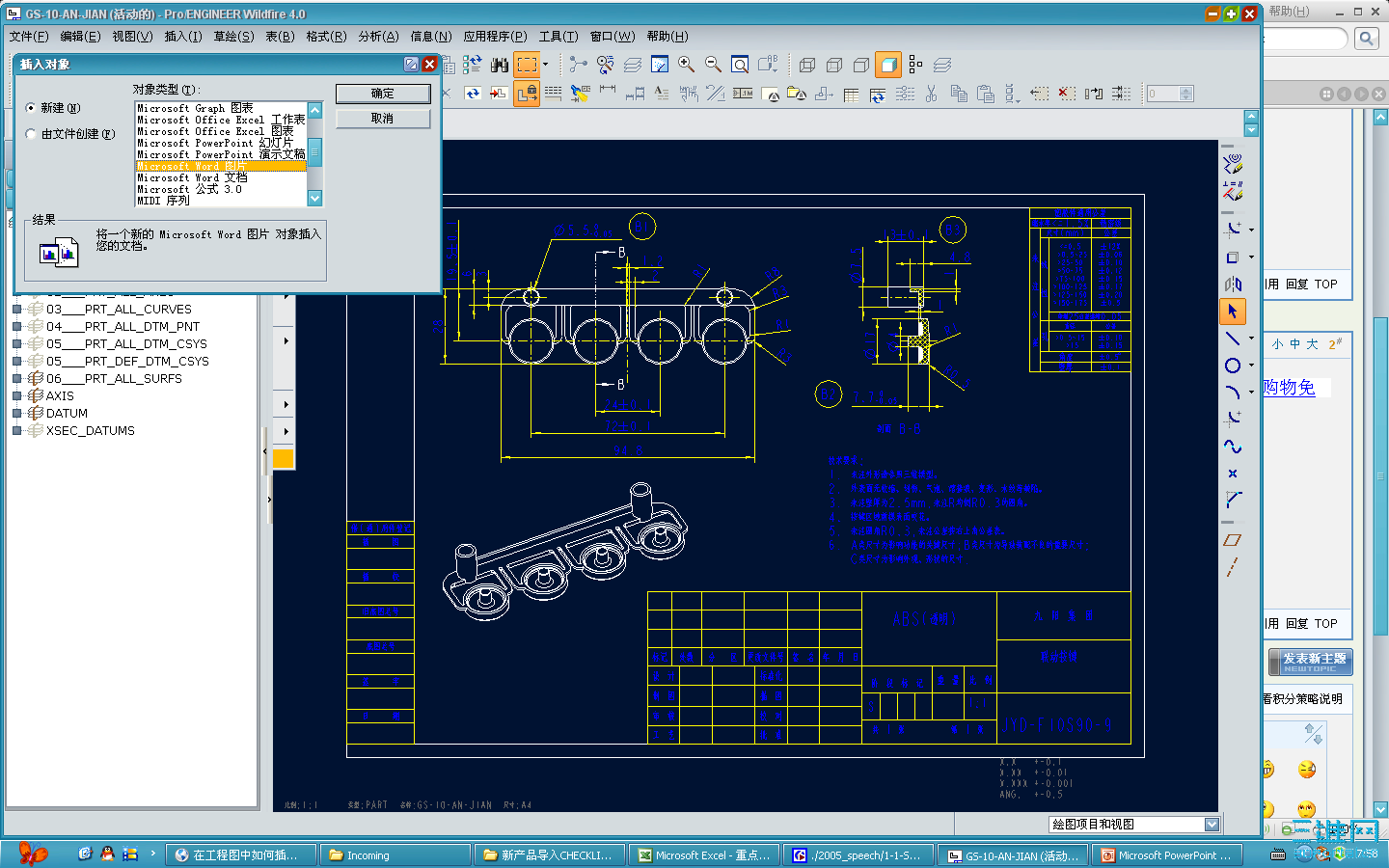The width and height of the screenshot is (1389, 868).
Task: Click the browser search field
Action: click(x=1305, y=39)
